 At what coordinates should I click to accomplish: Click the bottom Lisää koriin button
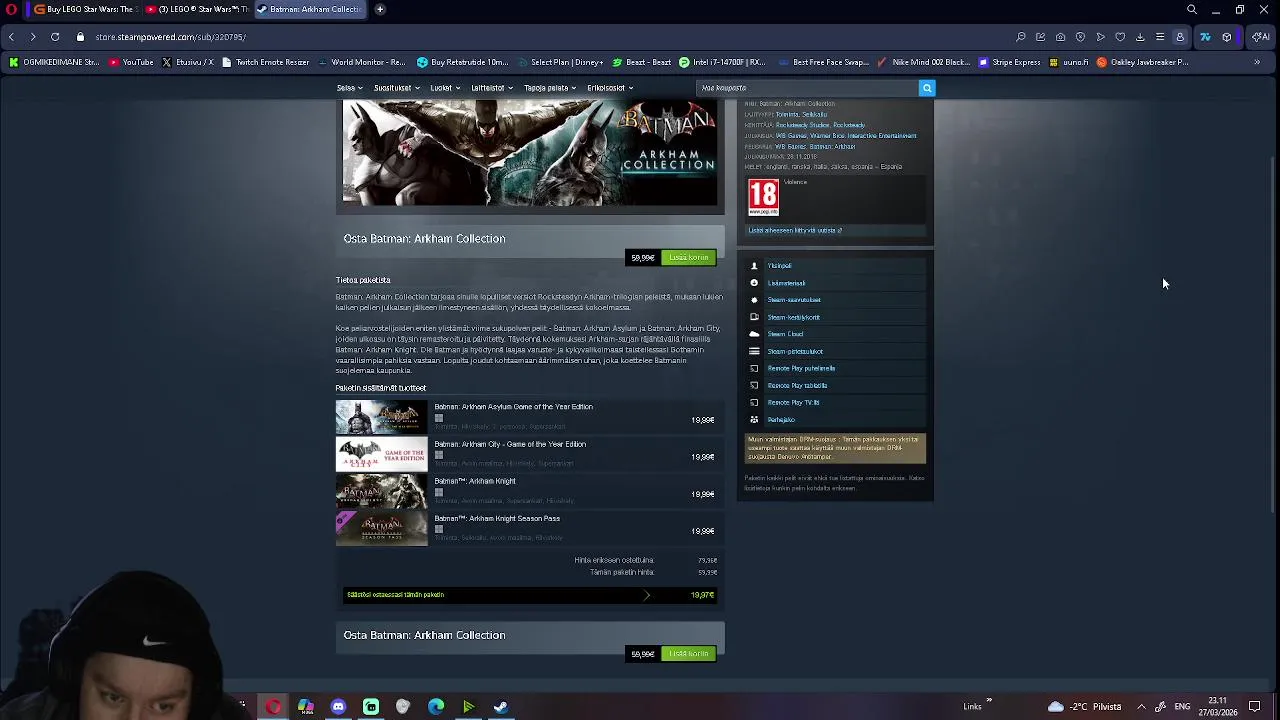(x=689, y=654)
